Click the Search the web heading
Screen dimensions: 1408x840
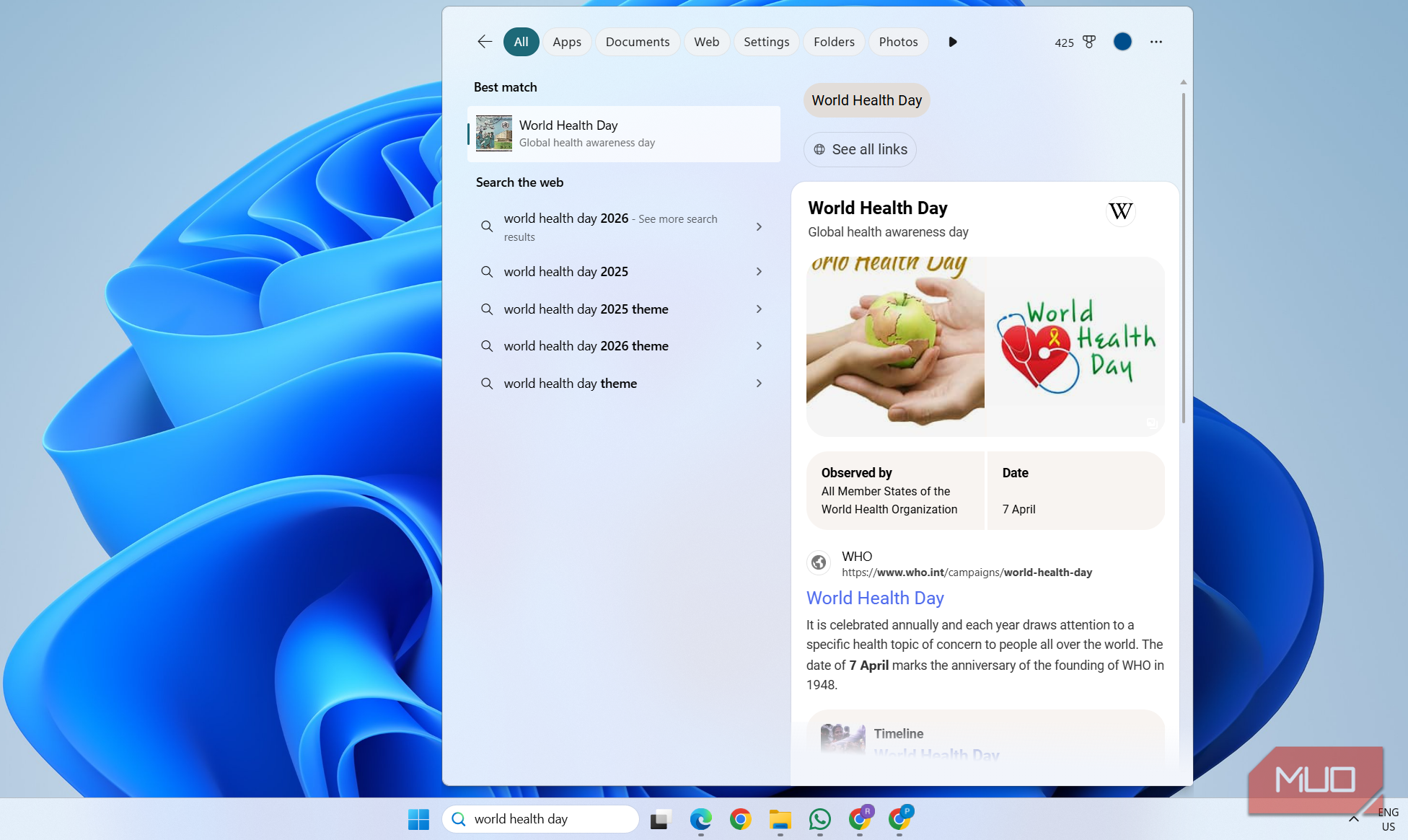point(519,182)
